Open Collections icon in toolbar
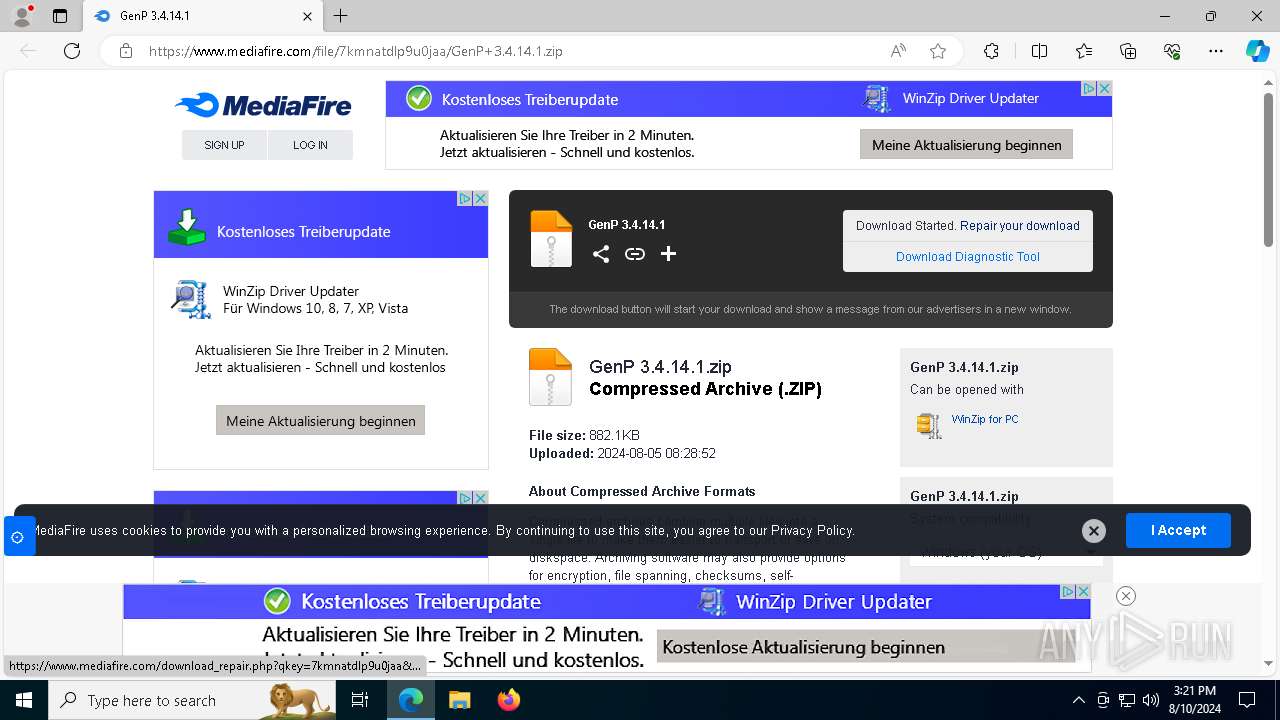Screen dimensions: 1280x720 [1128, 51]
